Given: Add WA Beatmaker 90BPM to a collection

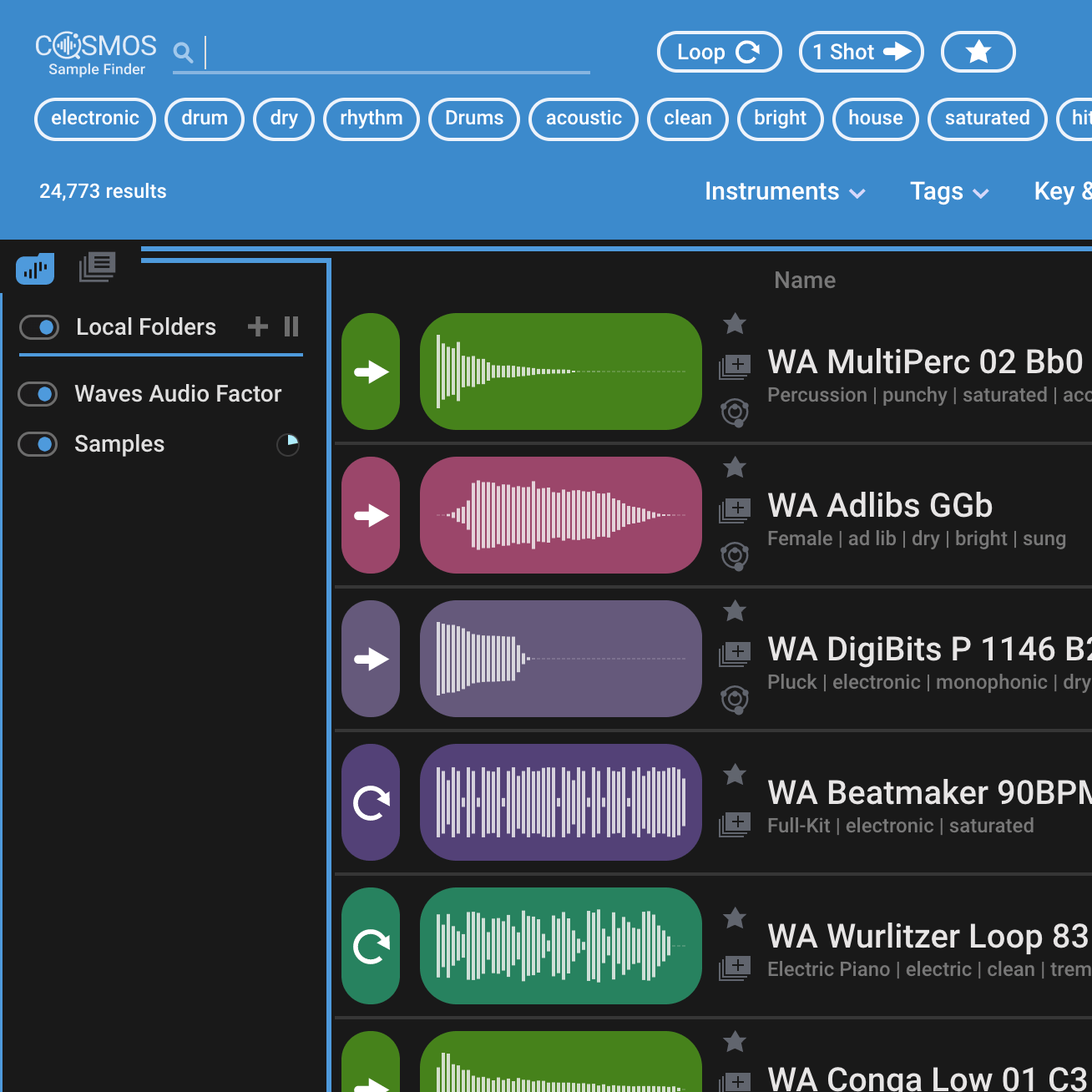Looking at the screenshot, I should click(x=735, y=824).
